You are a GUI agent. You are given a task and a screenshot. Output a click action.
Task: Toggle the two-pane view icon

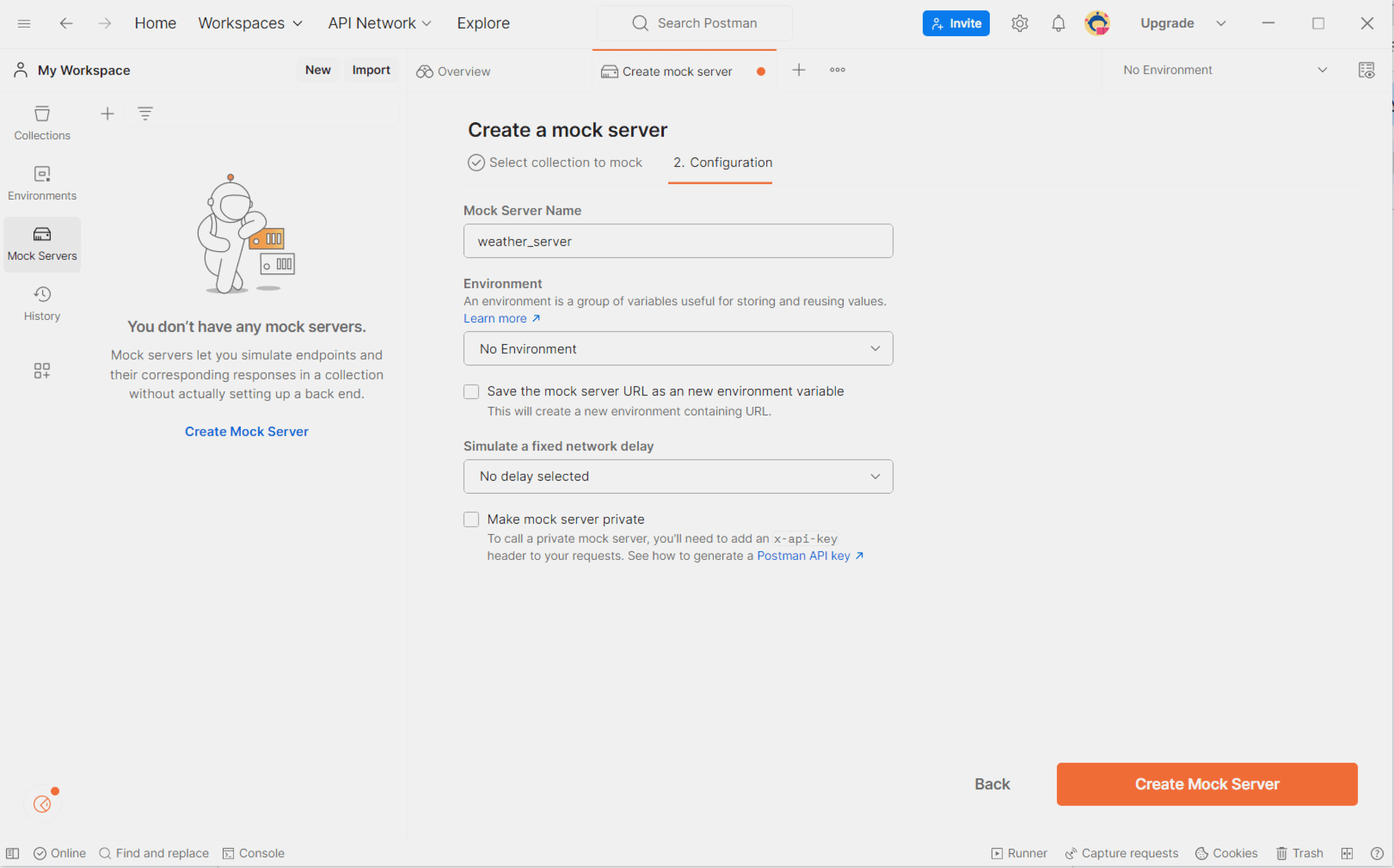(1347, 853)
